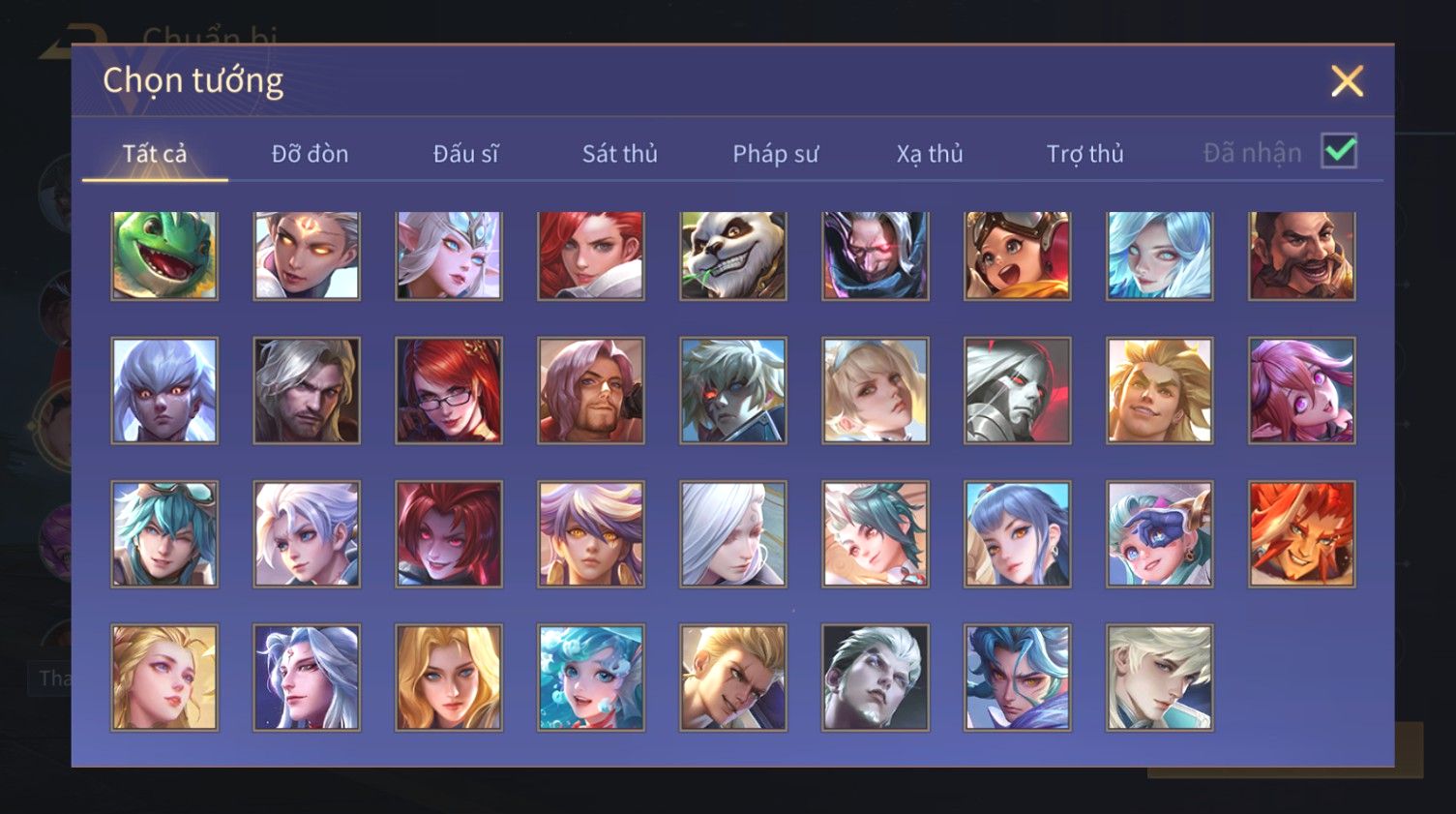The height and width of the screenshot is (814, 1456).
Task: Choose the mustached bearded man hero
Action: [x=1302, y=256]
